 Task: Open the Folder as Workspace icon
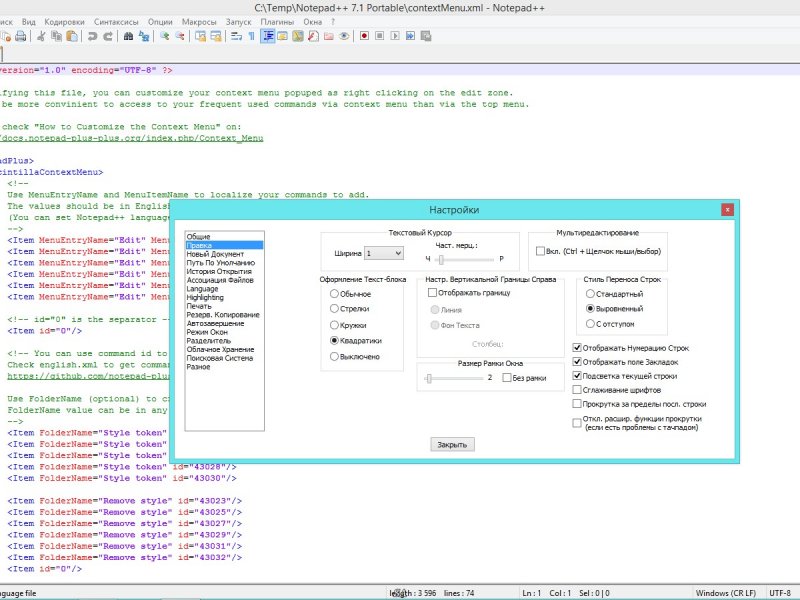329,36
